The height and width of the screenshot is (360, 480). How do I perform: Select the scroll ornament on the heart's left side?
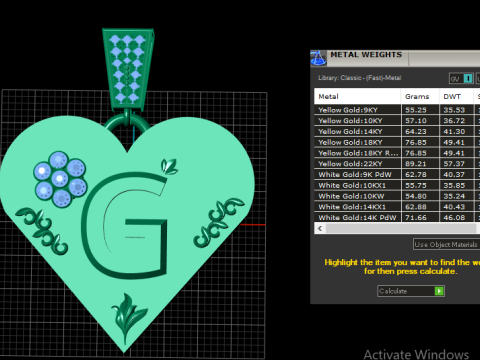42,231
